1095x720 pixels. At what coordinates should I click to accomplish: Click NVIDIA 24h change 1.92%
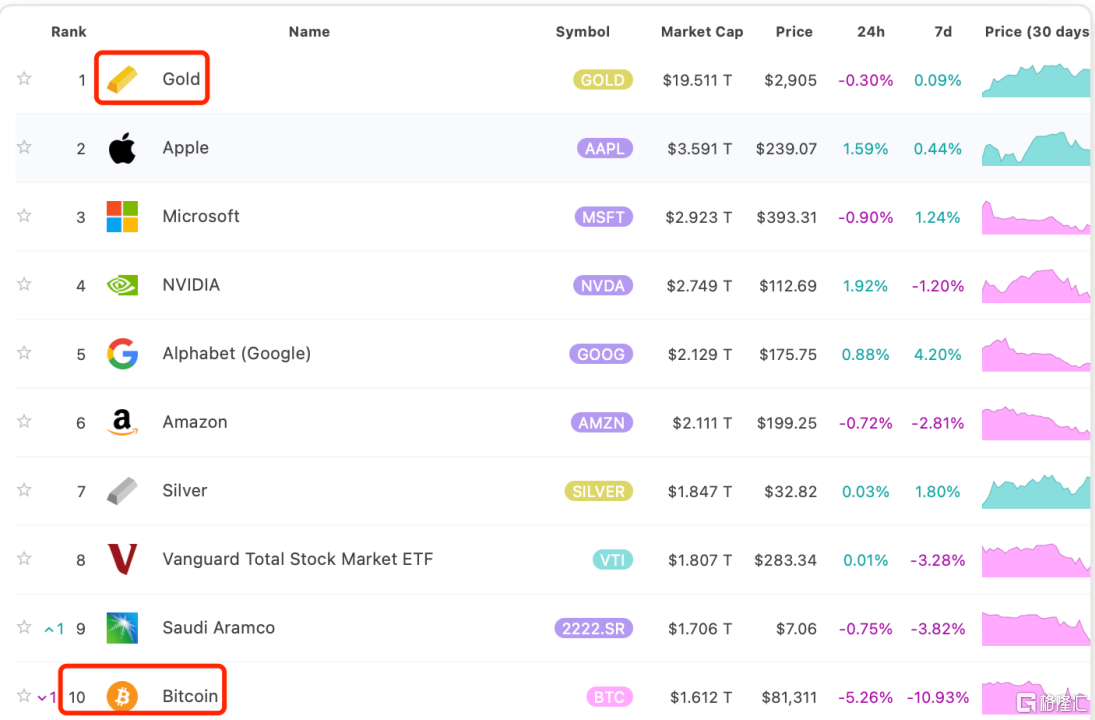click(x=865, y=286)
